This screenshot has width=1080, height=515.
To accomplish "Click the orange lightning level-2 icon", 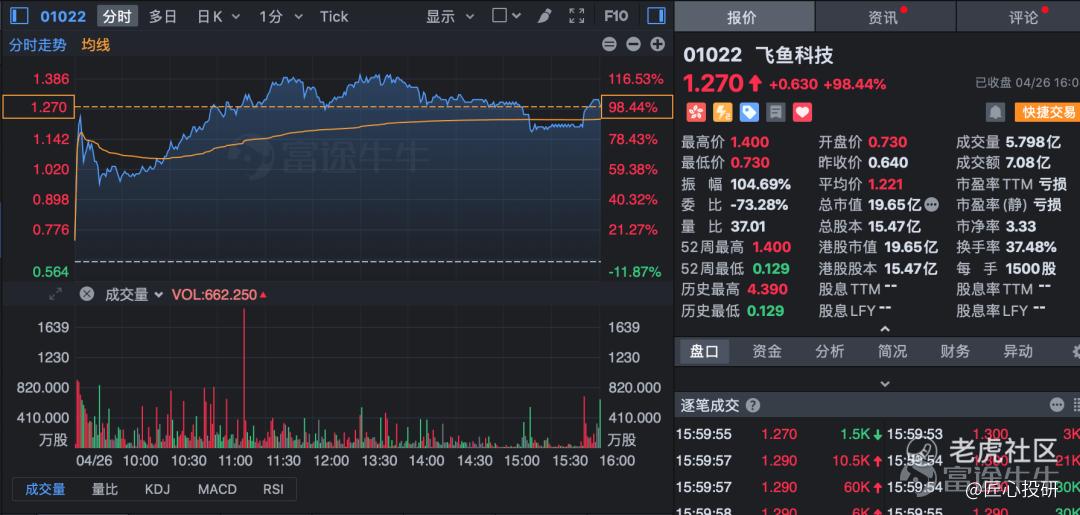I will tap(721, 112).
